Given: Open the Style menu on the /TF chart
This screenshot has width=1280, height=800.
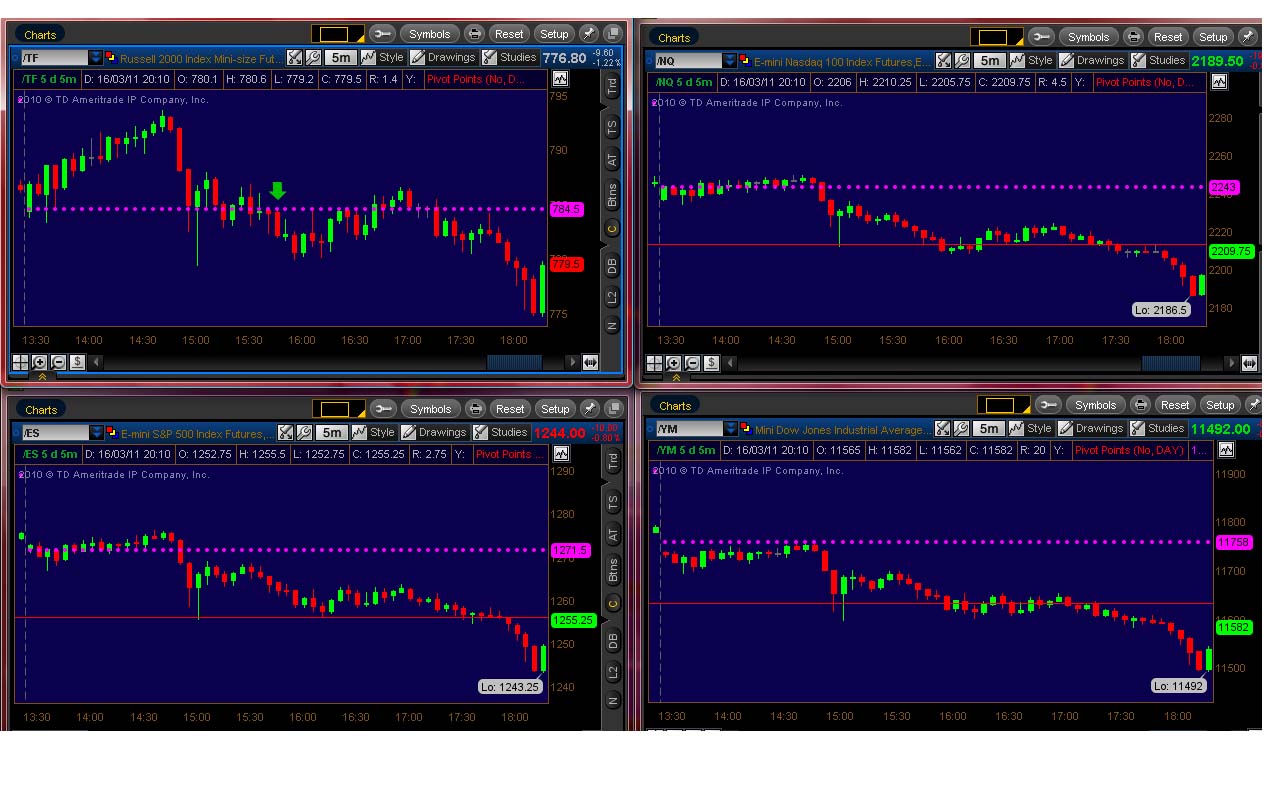Looking at the screenshot, I should [x=382, y=58].
